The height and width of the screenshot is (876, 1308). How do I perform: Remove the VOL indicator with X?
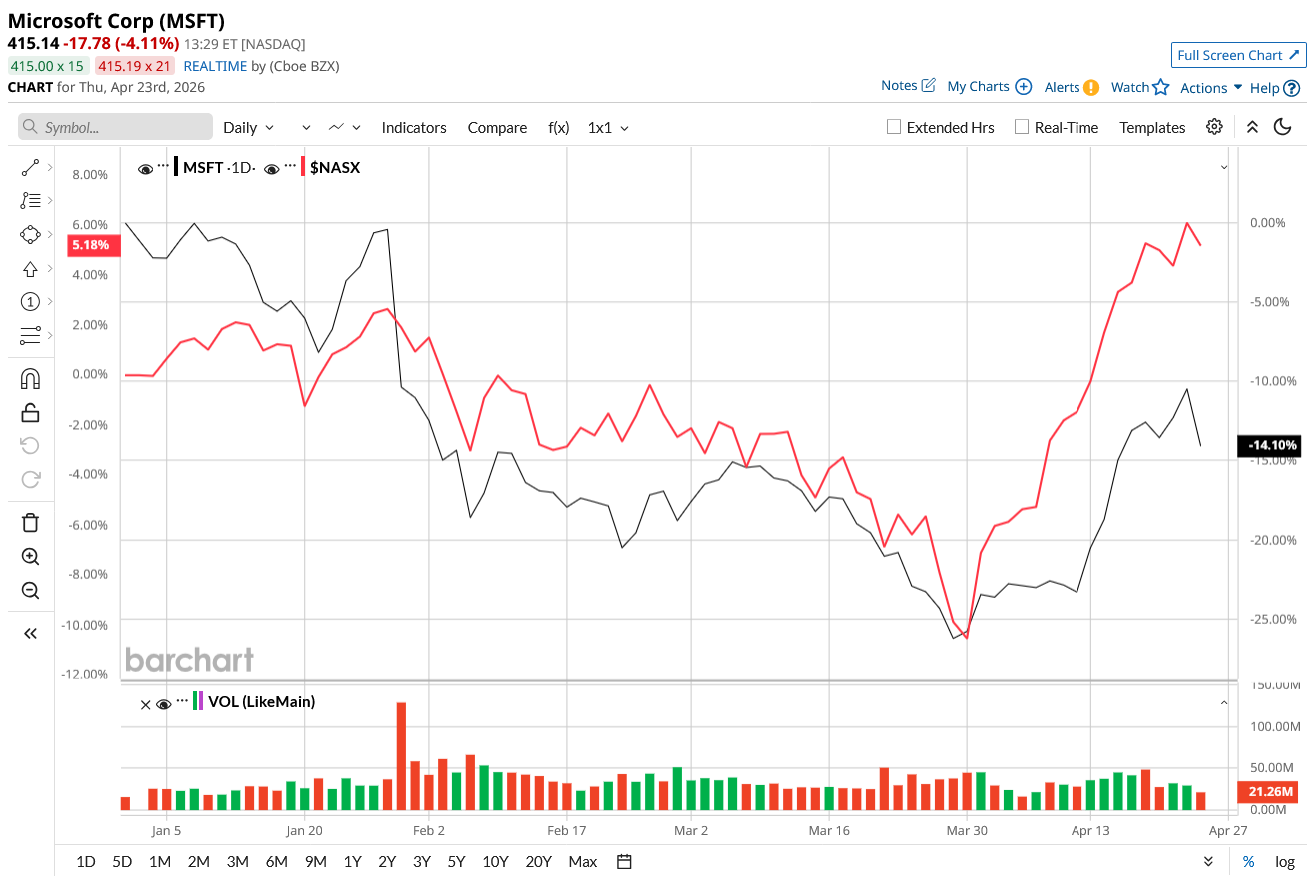(x=145, y=704)
